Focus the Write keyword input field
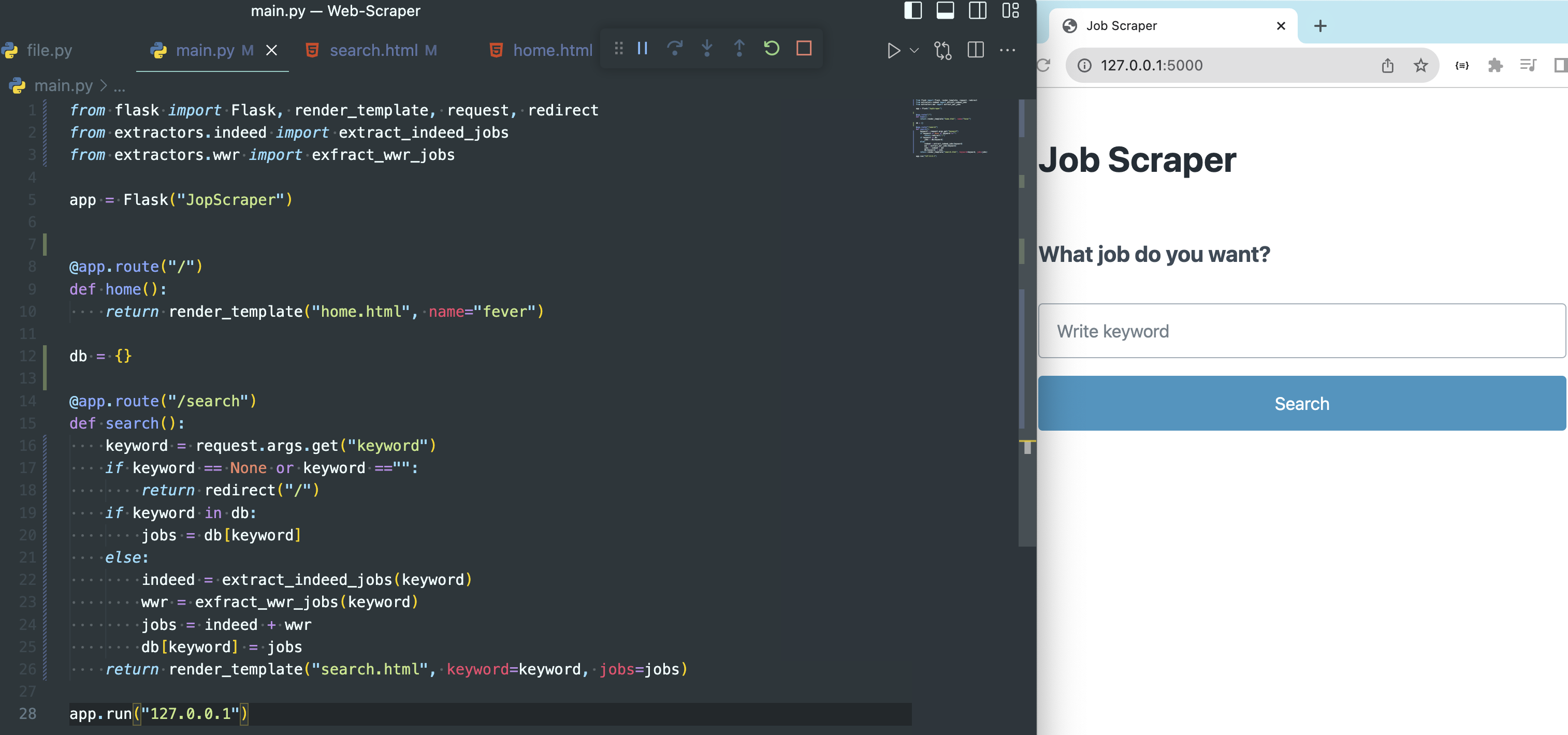The width and height of the screenshot is (1568, 735). tap(1301, 331)
